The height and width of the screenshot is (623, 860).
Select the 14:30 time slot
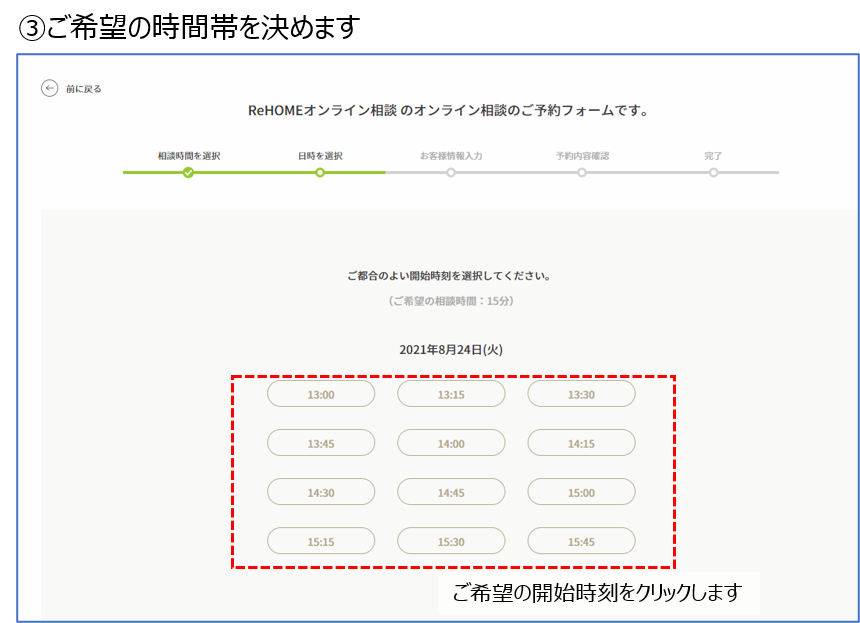point(321,492)
